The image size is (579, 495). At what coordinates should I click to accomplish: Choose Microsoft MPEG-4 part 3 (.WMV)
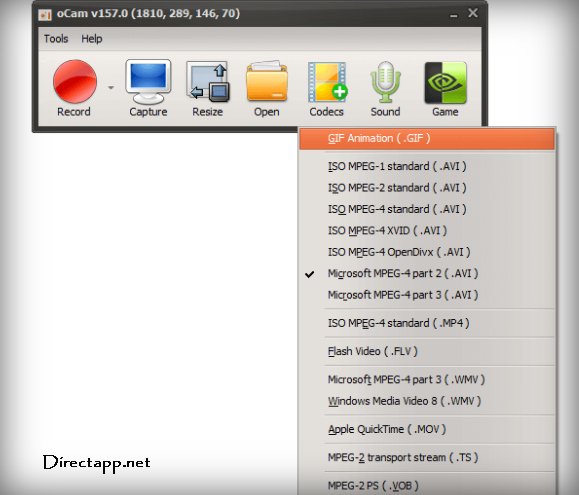pos(427,379)
